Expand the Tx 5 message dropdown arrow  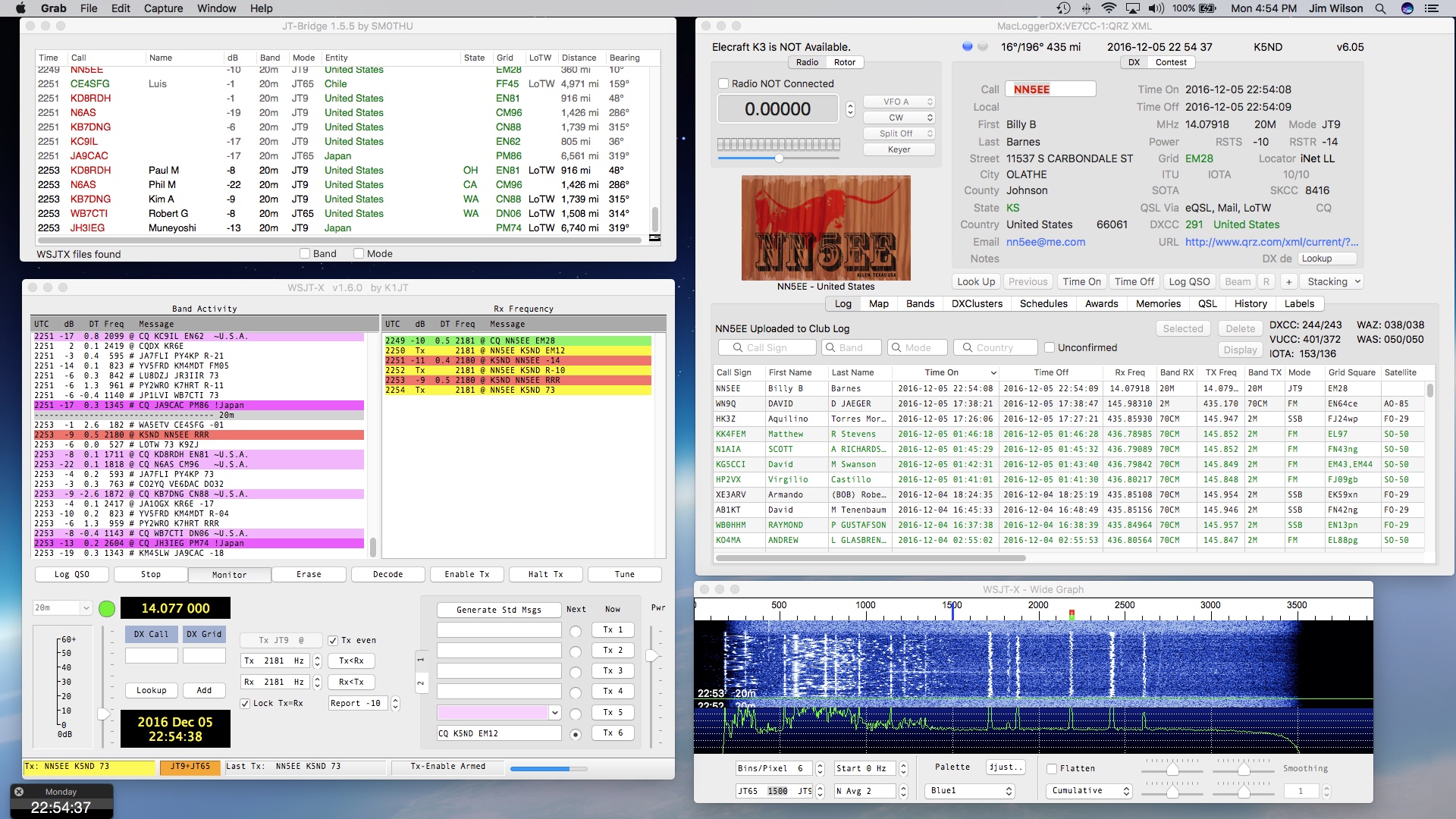click(555, 713)
